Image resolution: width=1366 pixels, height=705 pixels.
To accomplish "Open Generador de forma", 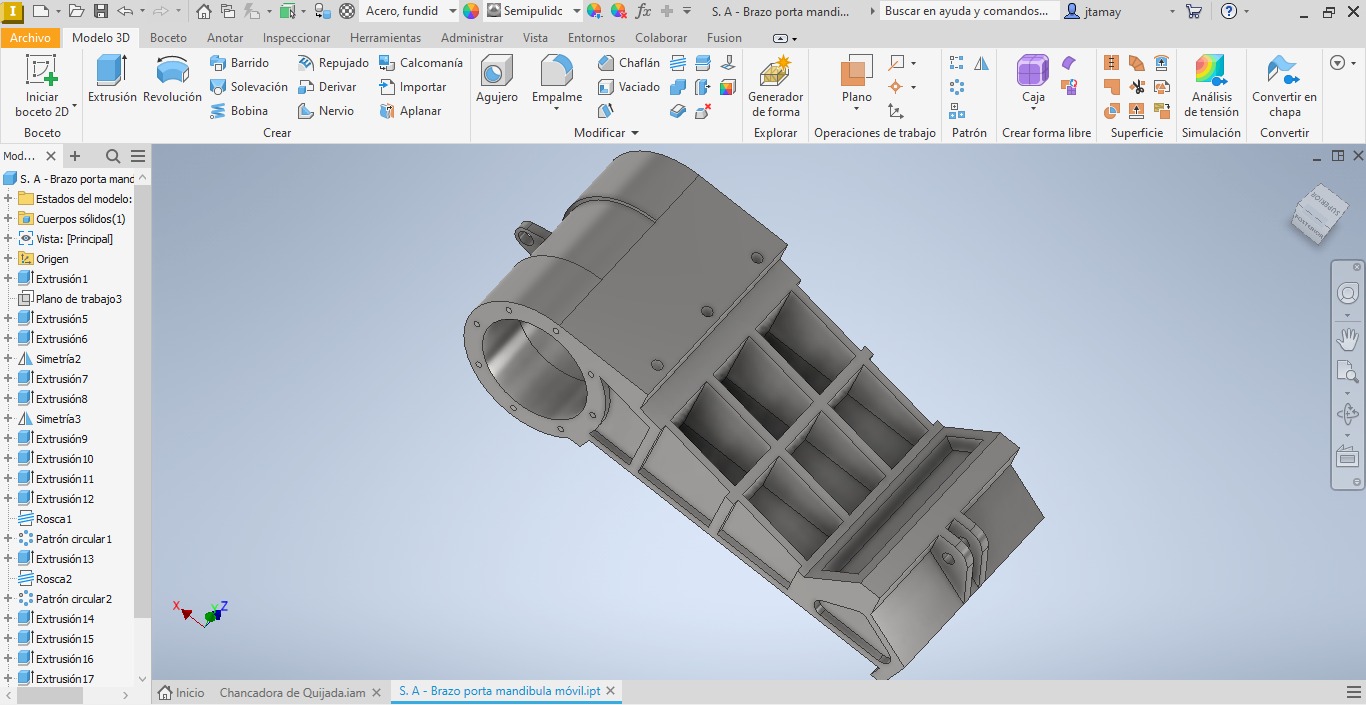I will tap(776, 86).
